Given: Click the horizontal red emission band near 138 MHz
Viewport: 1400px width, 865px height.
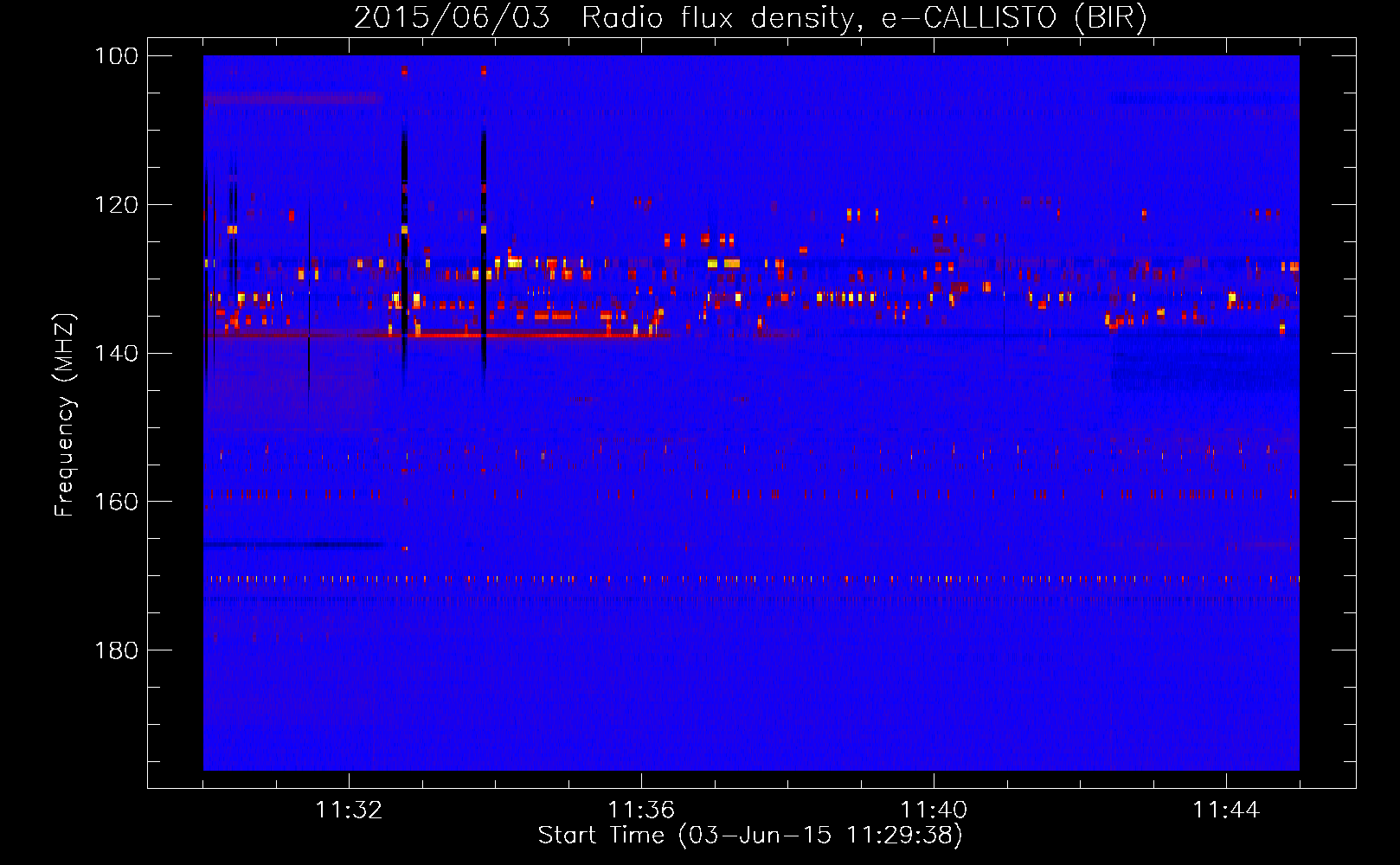Looking at the screenshot, I should click(437, 334).
